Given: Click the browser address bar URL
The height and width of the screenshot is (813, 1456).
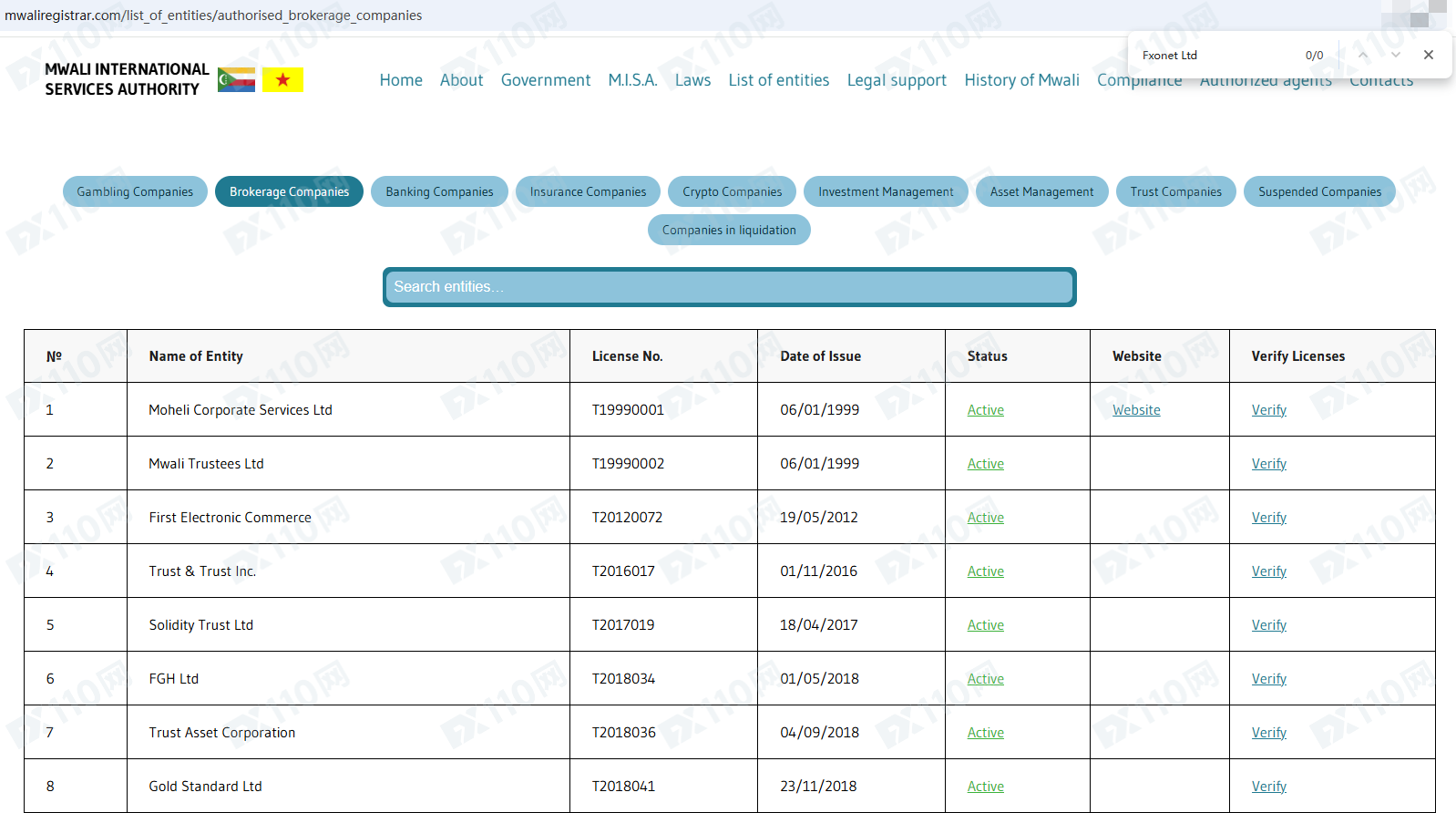Looking at the screenshot, I should point(213,15).
